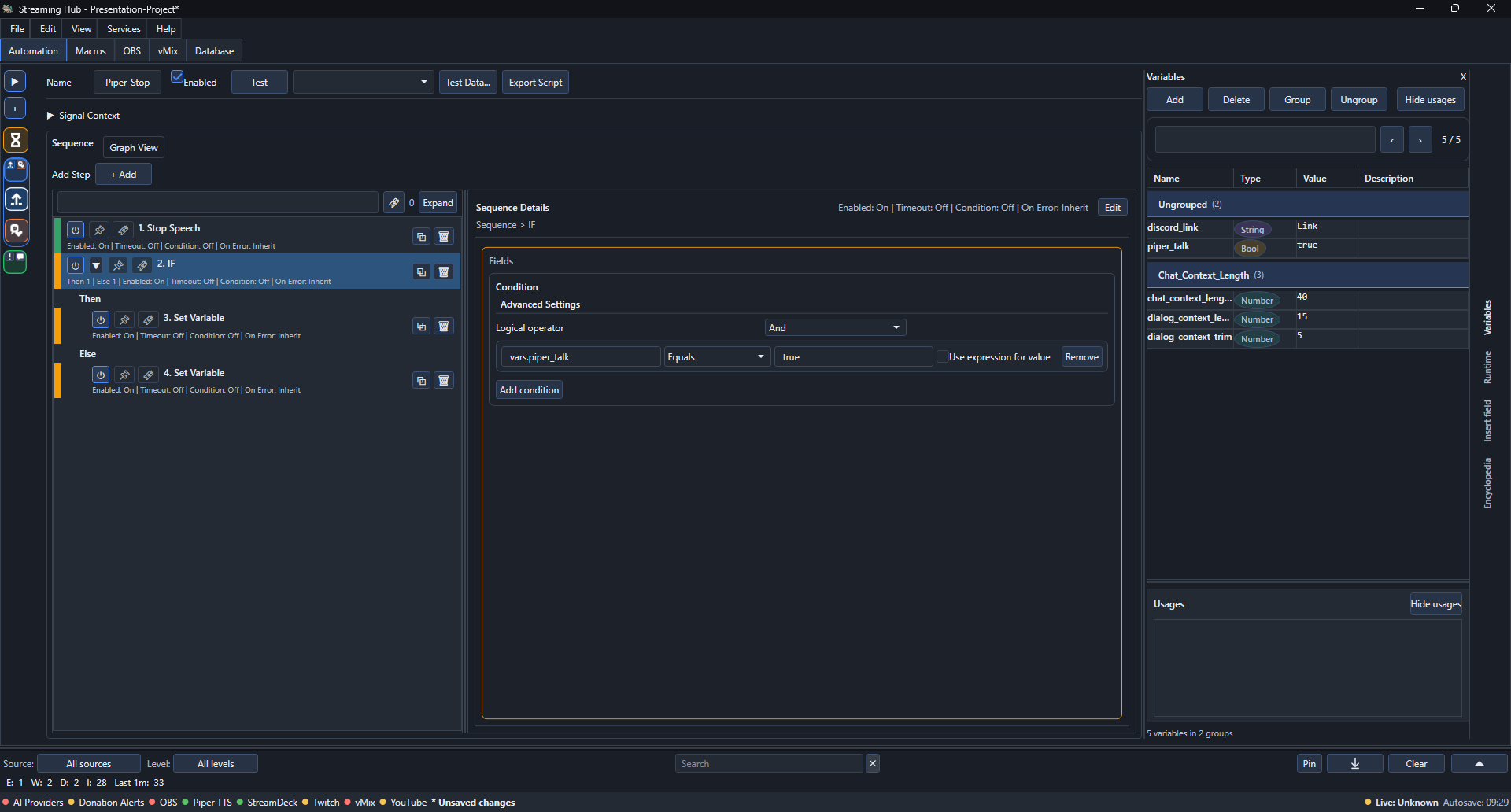
Task: Click the Export Script button
Action: 535,82
